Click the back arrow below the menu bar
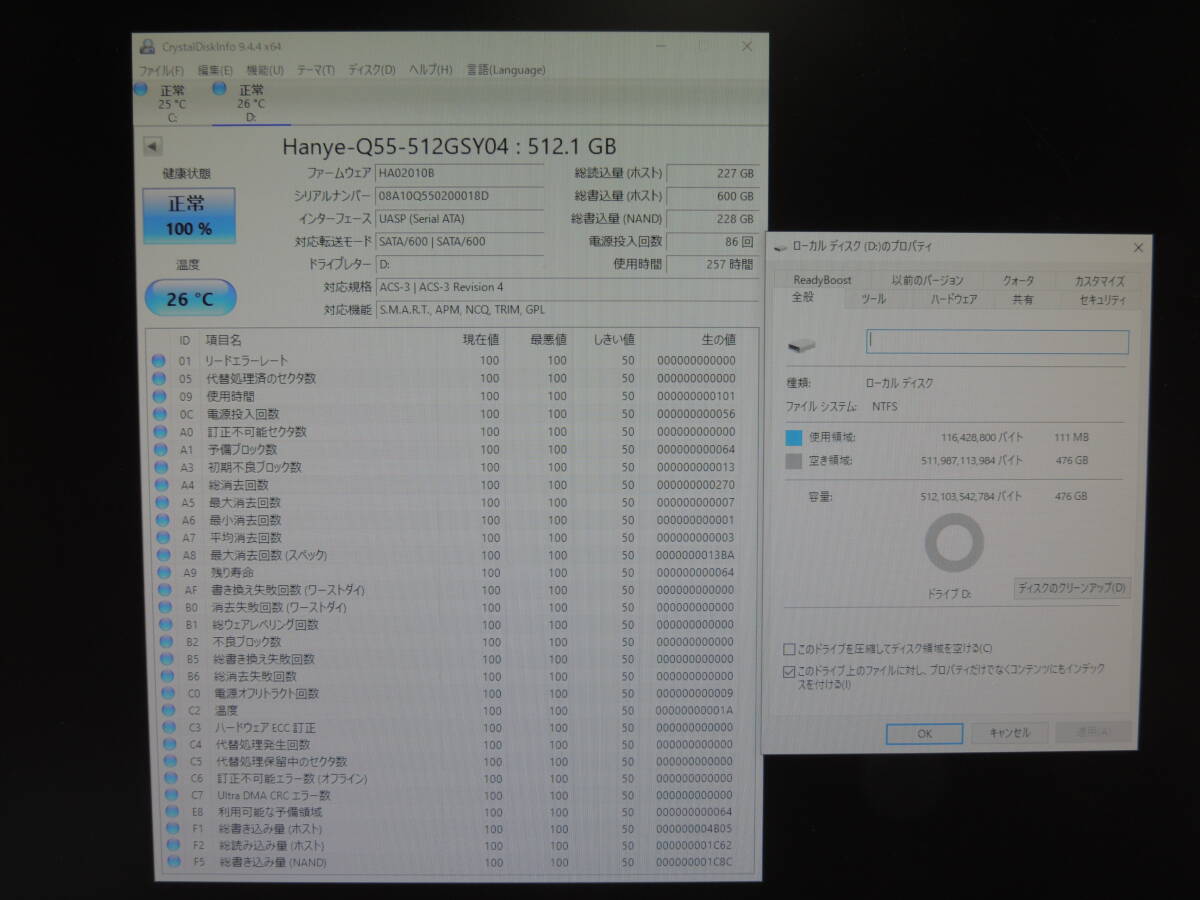The width and height of the screenshot is (1200, 900). (152, 146)
